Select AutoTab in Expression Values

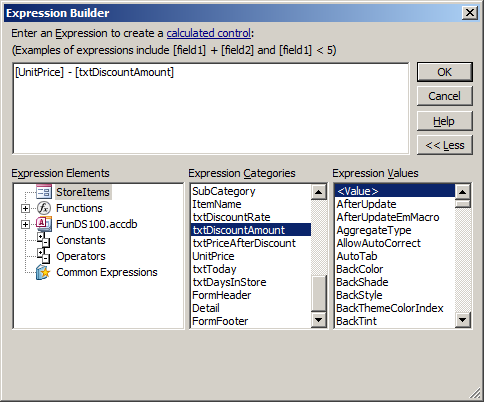pyautogui.click(x=395, y=256)
